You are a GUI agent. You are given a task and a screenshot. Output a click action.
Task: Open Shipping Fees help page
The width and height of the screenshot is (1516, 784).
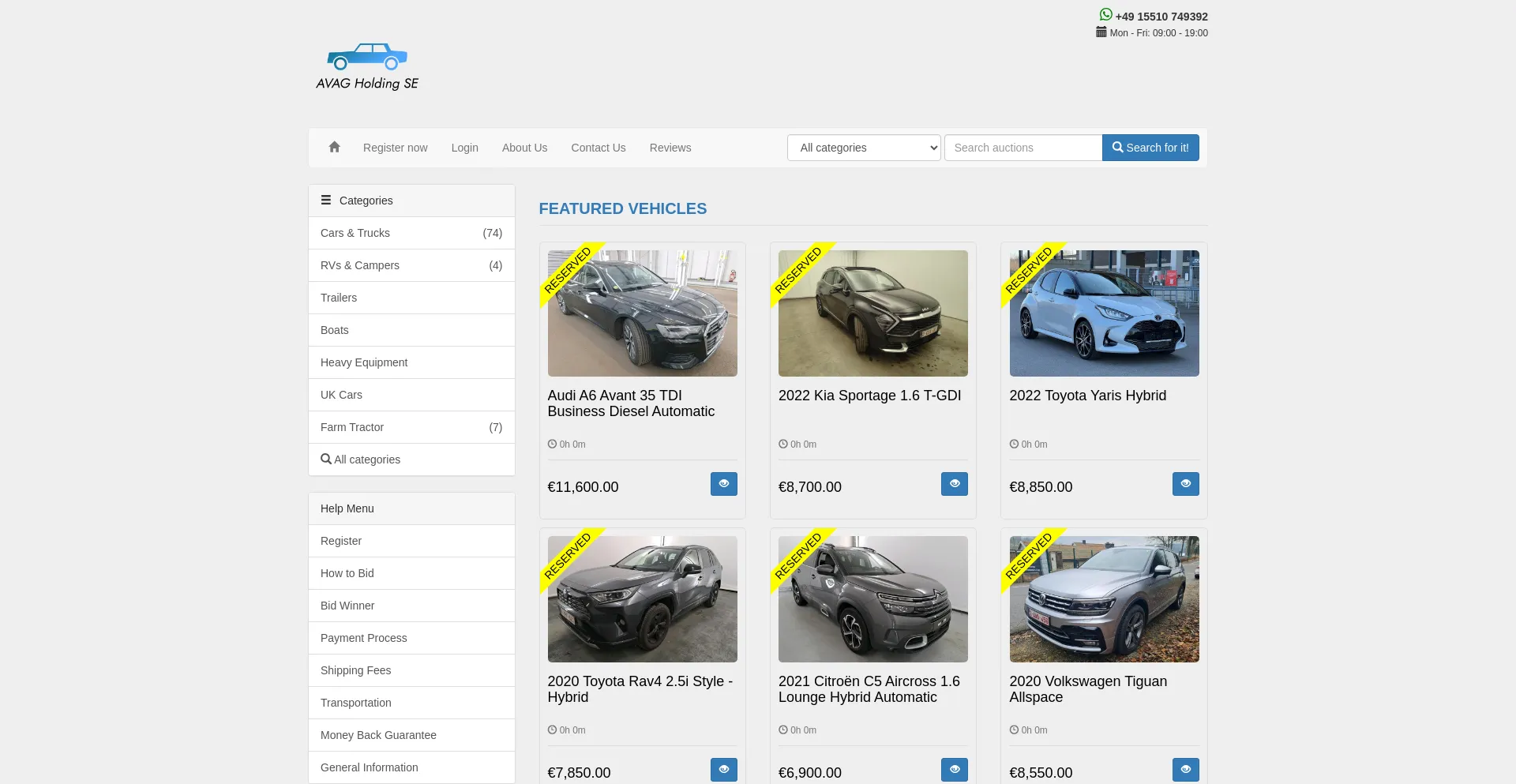(411, 670)
